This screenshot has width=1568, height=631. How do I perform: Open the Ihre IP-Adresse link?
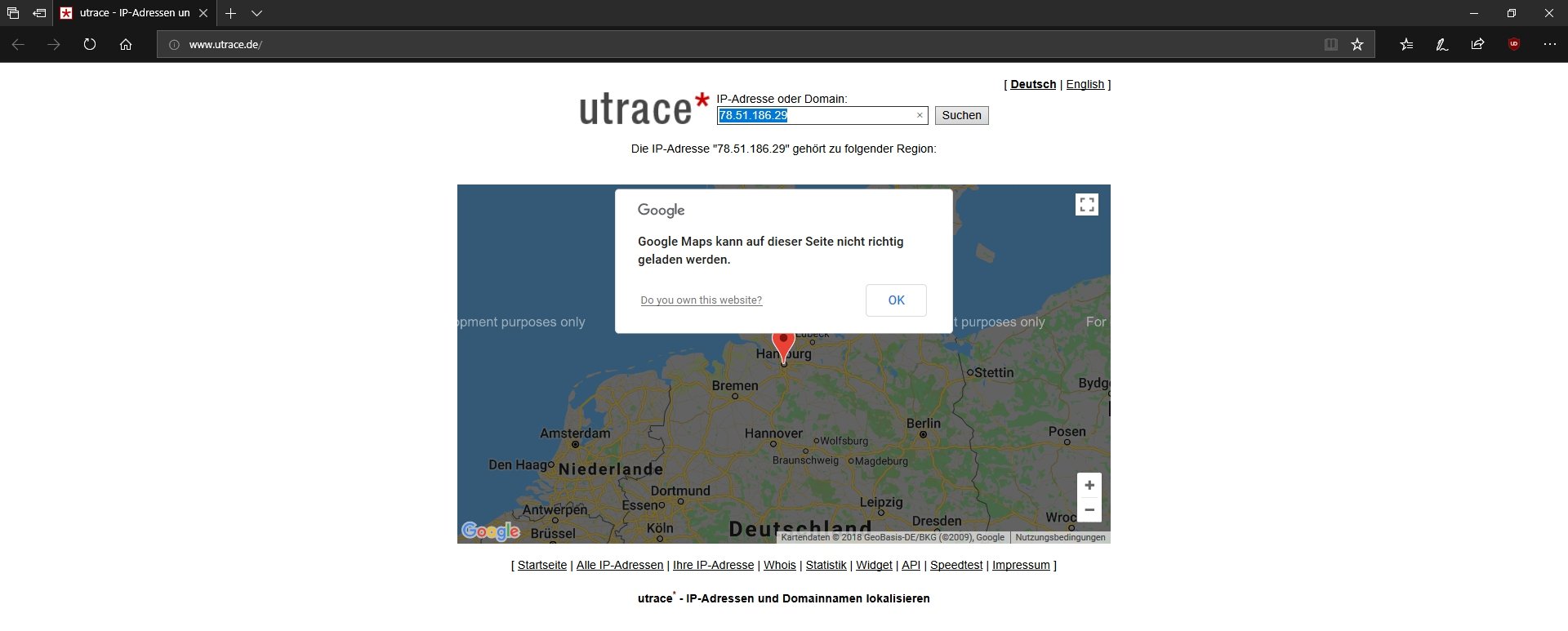tap(713, 565)
